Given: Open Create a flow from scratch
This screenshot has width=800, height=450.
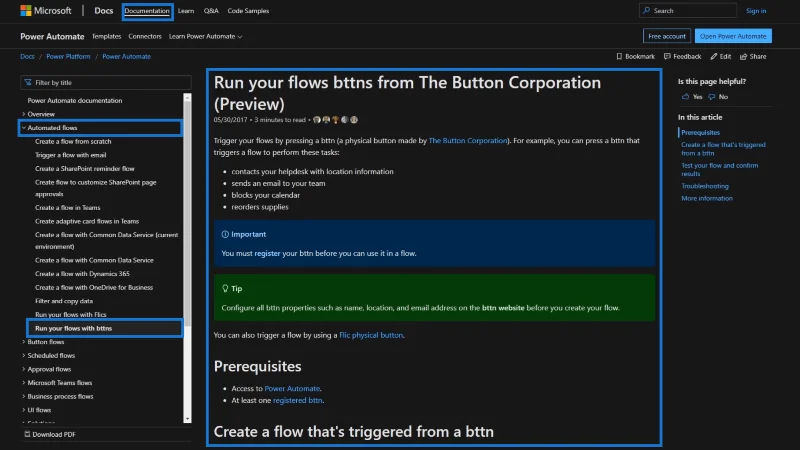Looking at the screenshot, I should [x=73, y=141].
